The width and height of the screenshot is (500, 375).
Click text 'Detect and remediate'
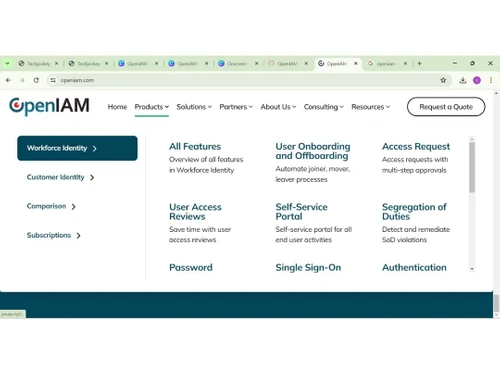416,229
